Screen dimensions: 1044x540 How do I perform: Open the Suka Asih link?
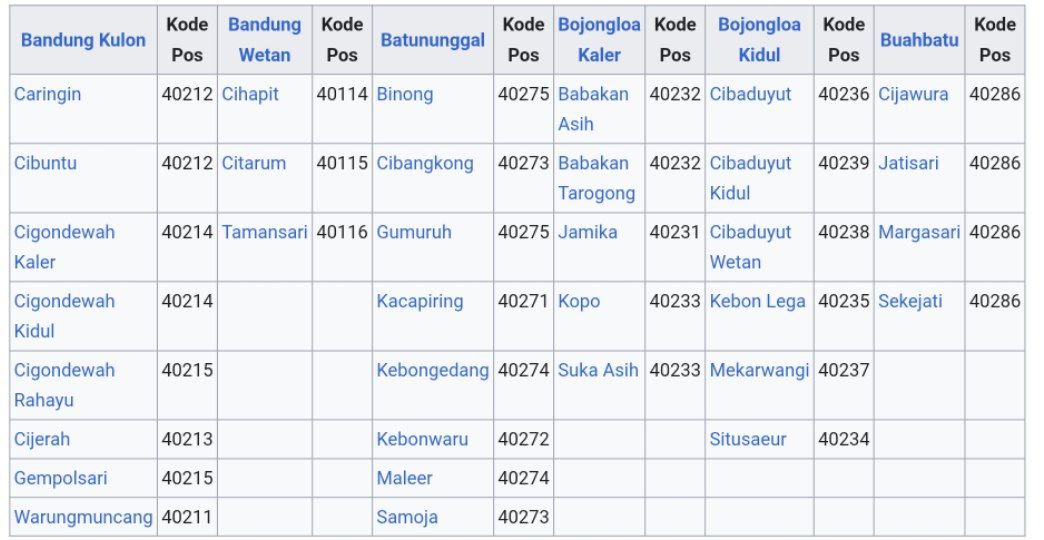[598, 370]
